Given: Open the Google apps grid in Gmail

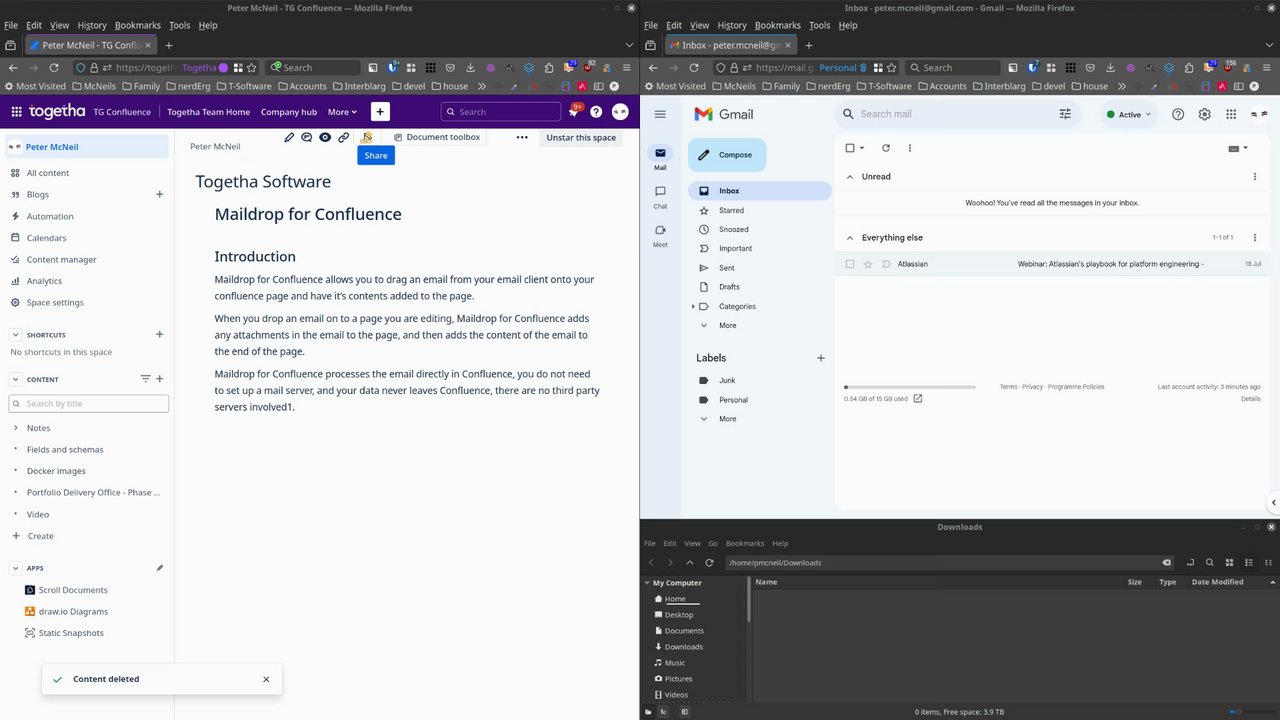Looking at the screenshot, I should (1231, 114).
